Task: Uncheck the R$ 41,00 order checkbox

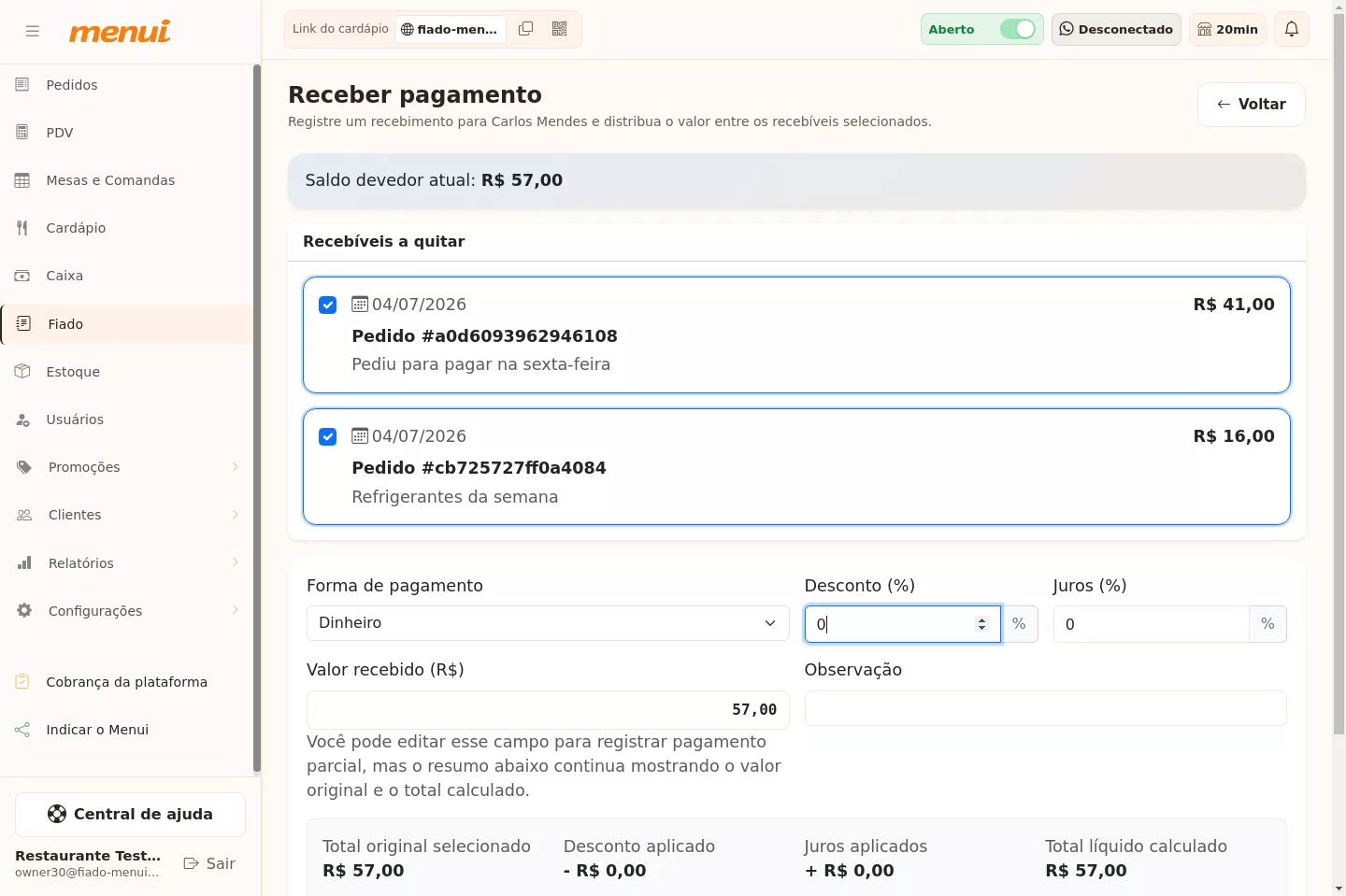Action: (x=327, y=306)
